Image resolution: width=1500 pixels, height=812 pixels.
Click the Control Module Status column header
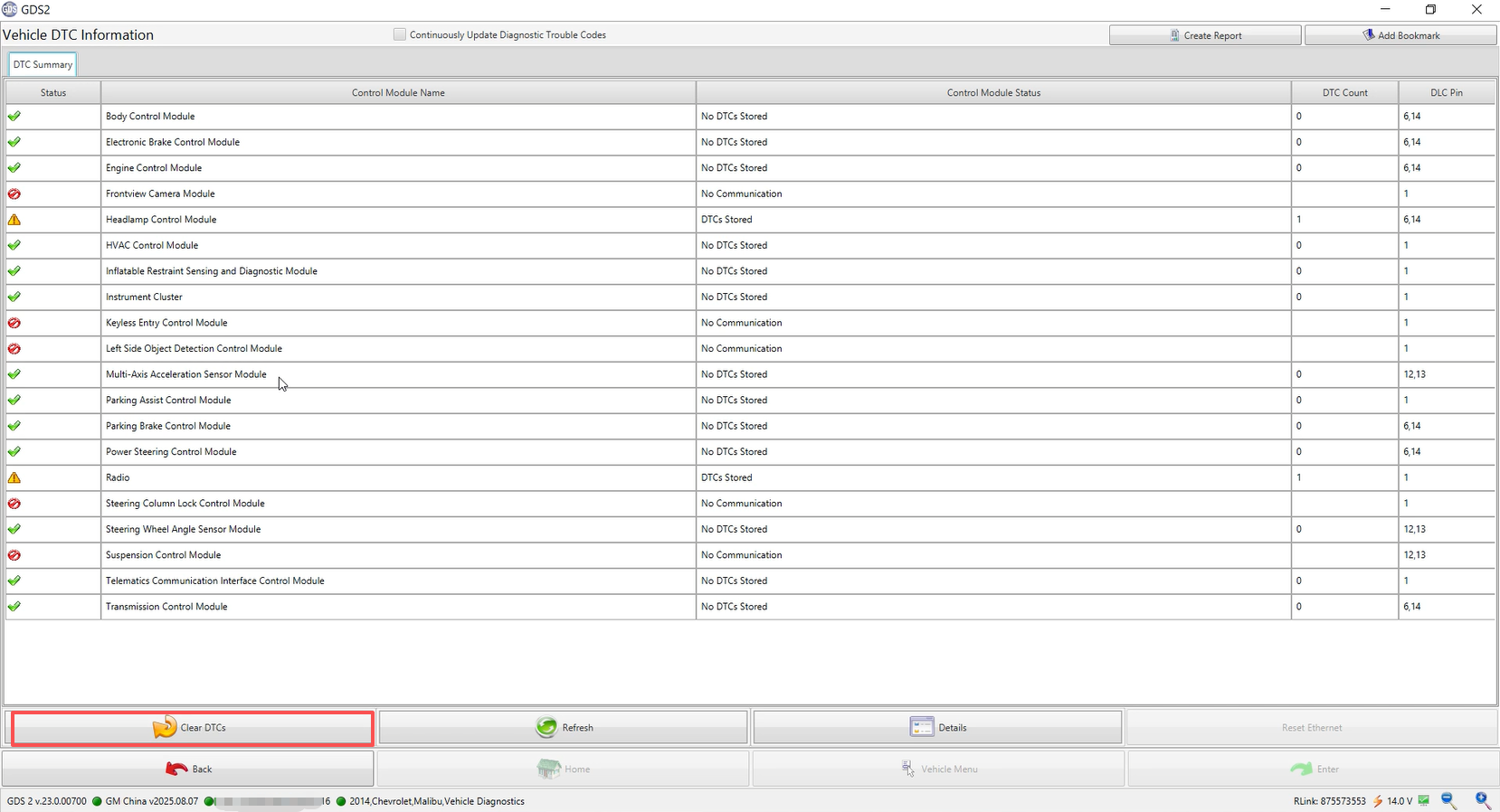993,92
